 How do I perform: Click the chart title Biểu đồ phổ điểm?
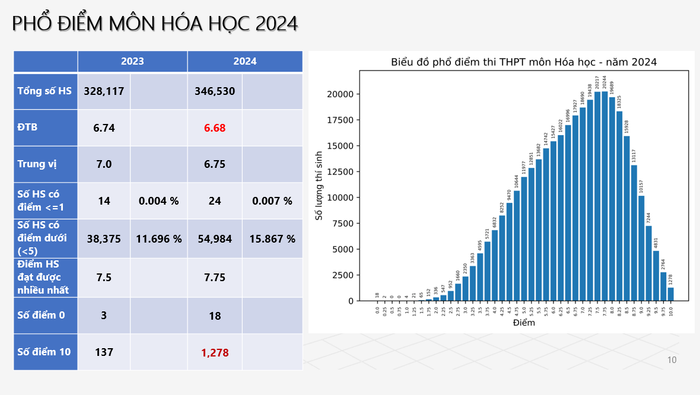524,62
